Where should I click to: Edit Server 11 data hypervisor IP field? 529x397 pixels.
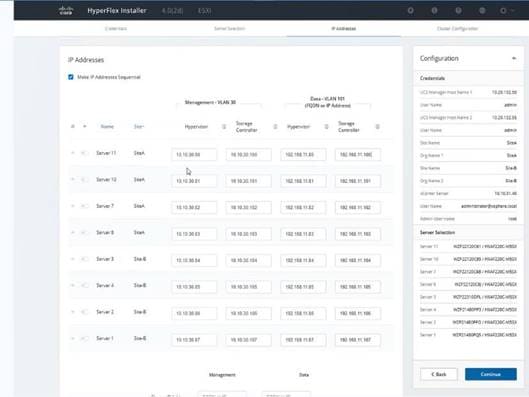point(303,154)
